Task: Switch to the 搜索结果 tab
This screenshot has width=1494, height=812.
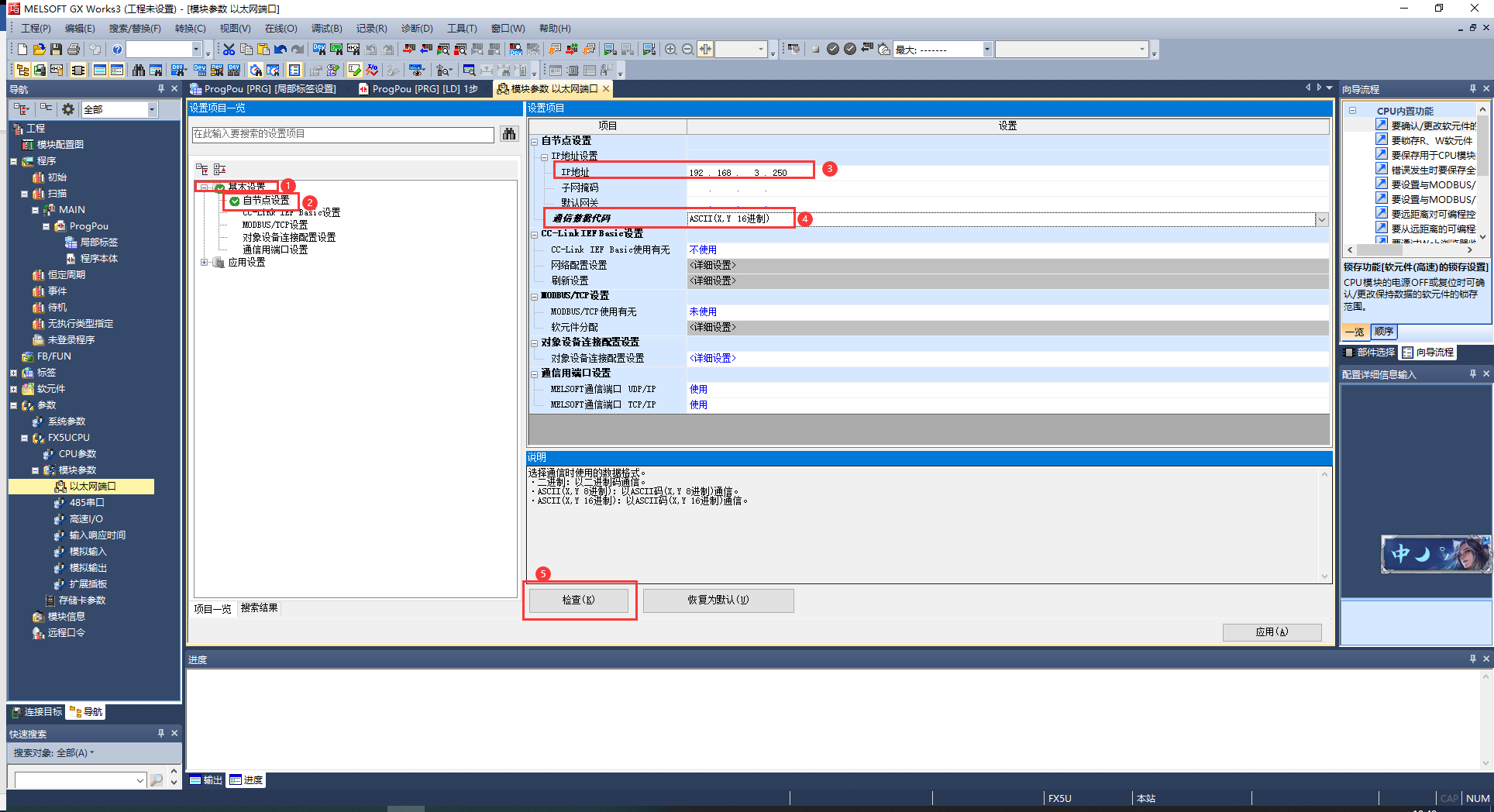Action: 259,608
